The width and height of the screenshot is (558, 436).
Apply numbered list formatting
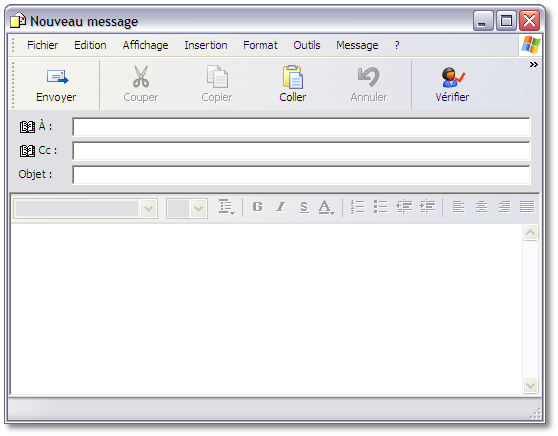[x=357, y=207]
